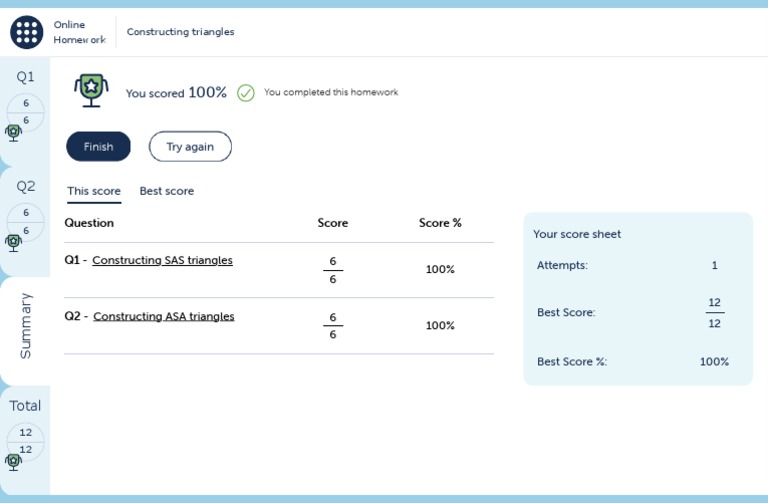Click the Q2 6/6 score circle
This screenshot has width=768, height=503.
pyautogui.click(x=26, y=221)
